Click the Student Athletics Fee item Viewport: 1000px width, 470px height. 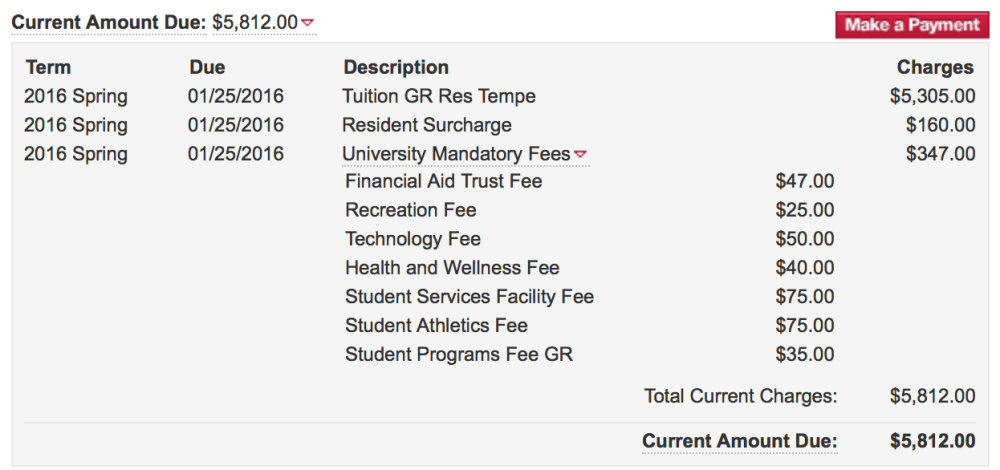coord(436,325)
